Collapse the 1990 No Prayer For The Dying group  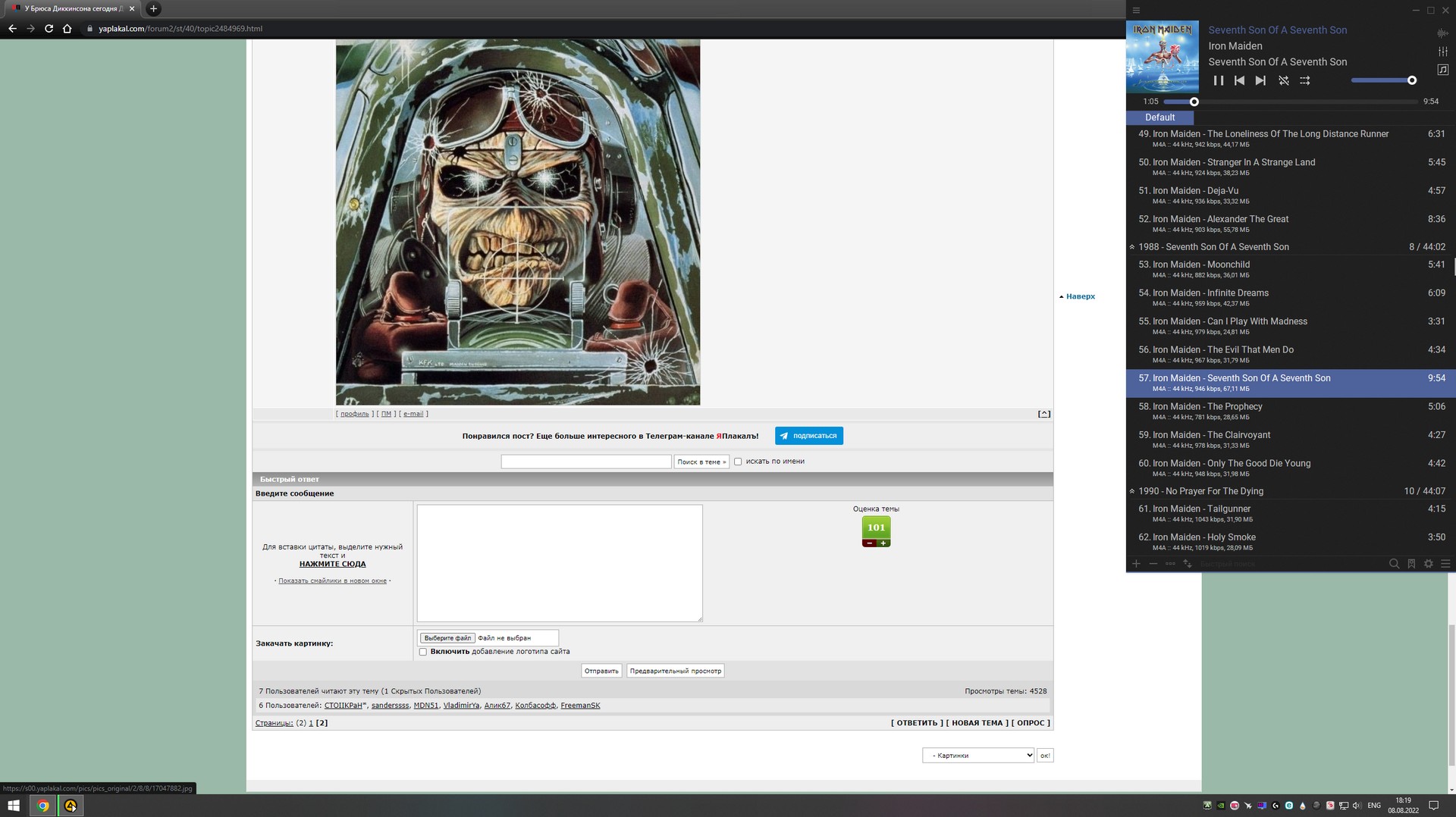[1132, 491]
